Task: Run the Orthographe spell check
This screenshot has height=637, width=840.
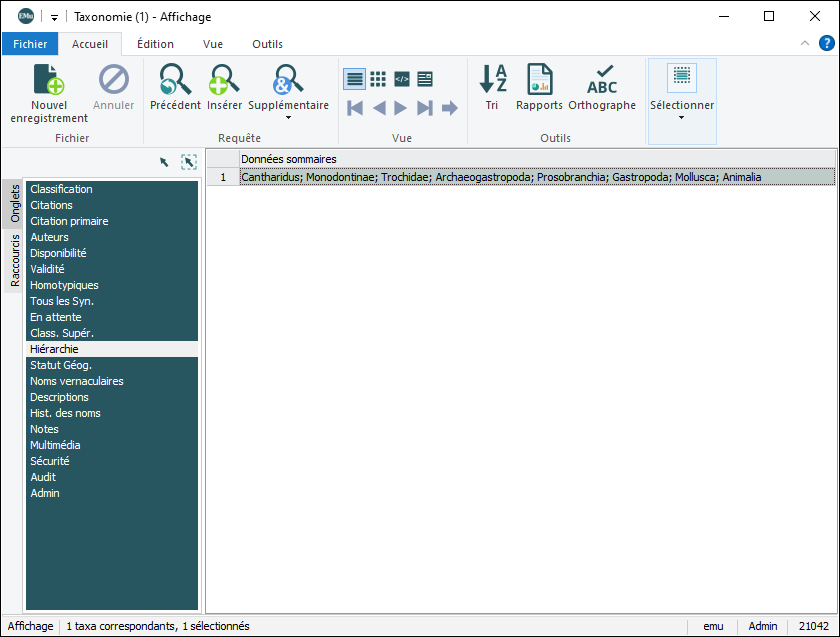Action: 602,80
